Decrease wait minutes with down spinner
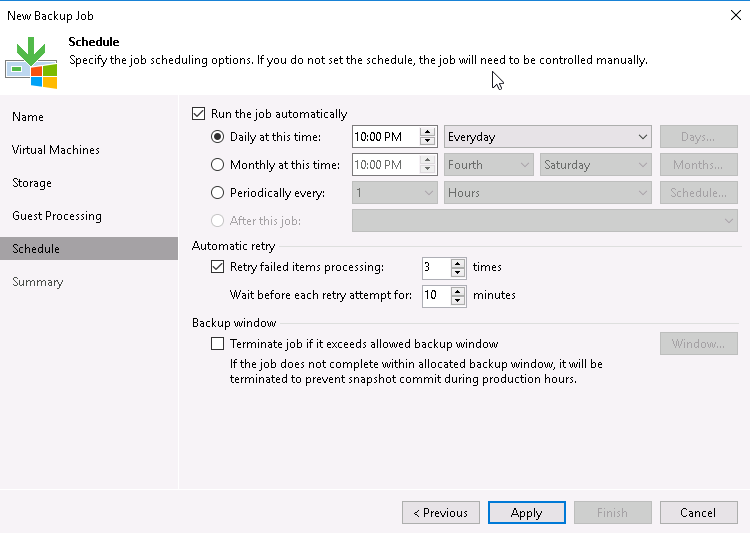The width and height of the screenshot is (750, 533). click(x=458, y=300)
